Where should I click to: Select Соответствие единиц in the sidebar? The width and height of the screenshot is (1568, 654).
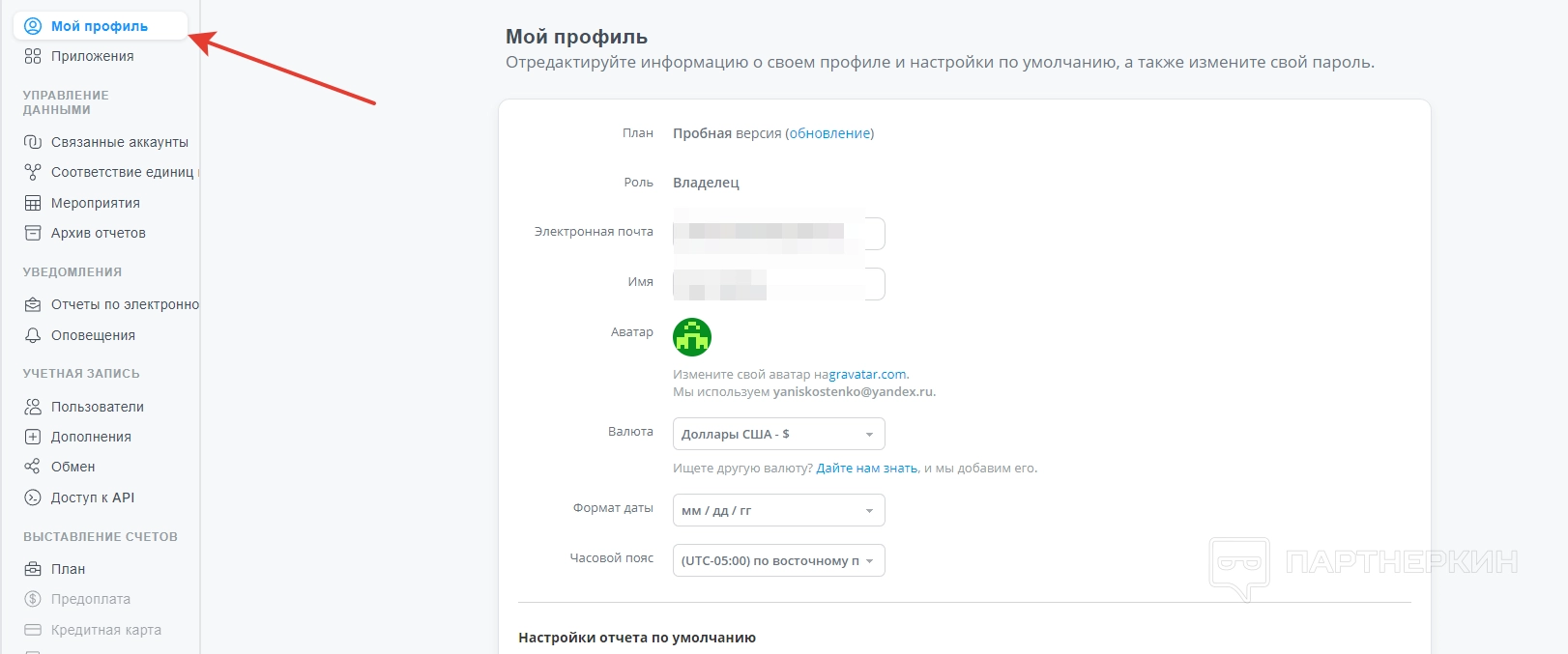(122, 172)
